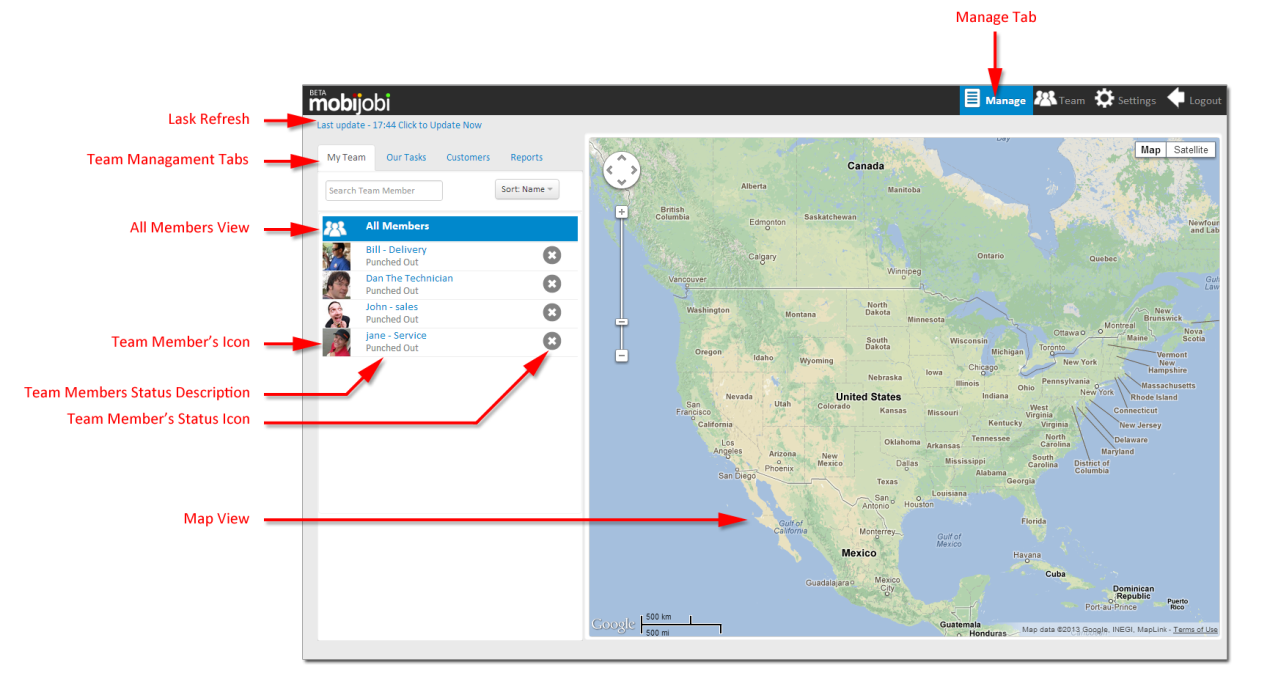Focus the Search Team Member field

384,190
